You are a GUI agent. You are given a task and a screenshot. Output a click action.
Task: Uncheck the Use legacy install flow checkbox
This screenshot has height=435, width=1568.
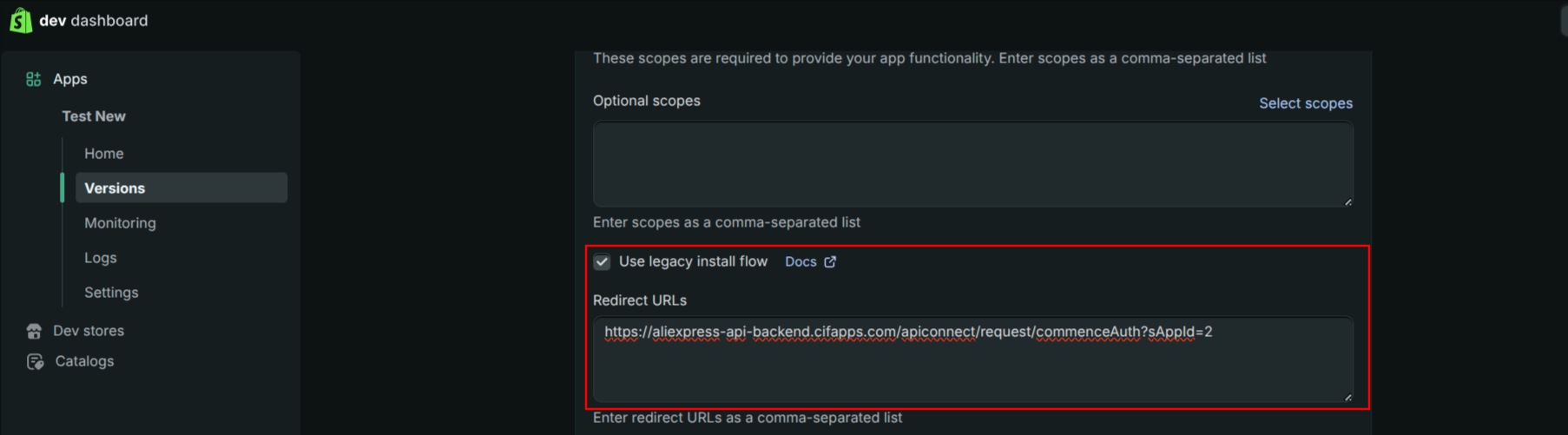[602, 261]
